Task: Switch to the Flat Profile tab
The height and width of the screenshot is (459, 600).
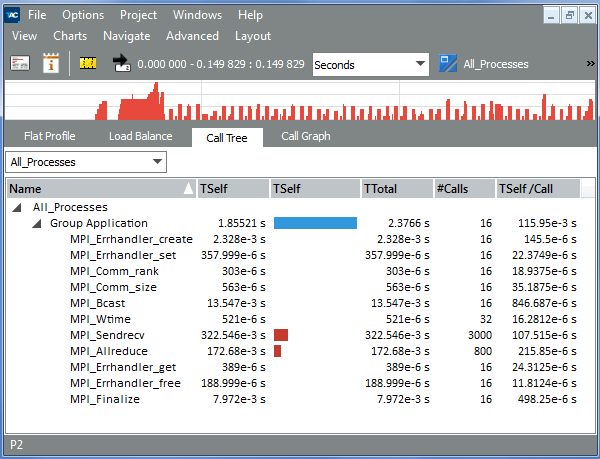Action: (x=50, y=136)
